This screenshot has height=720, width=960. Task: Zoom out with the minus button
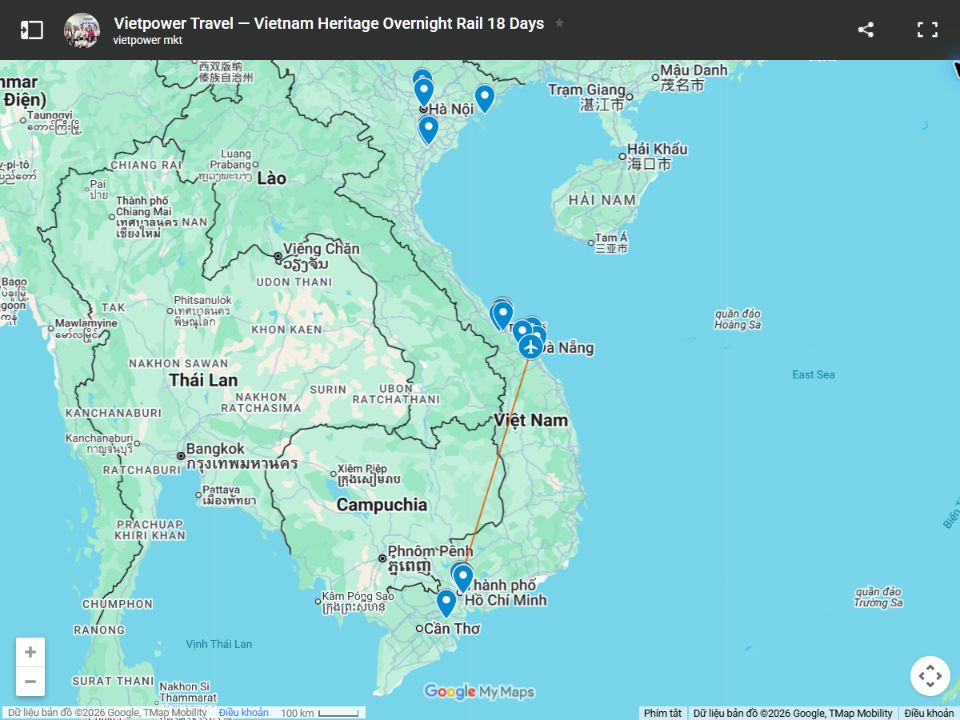tap(30, 681)
